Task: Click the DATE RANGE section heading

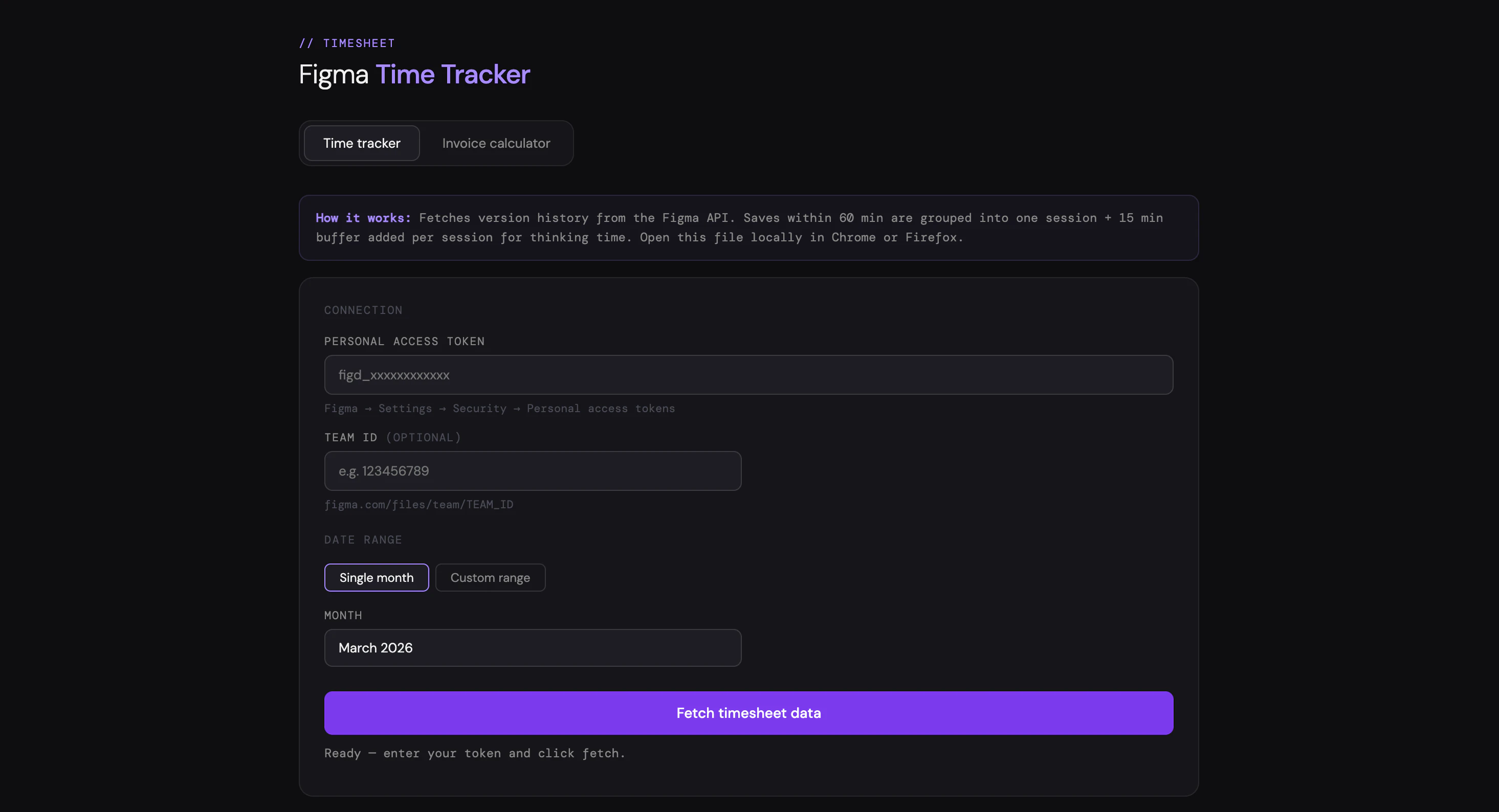Action: click(363, 540)
